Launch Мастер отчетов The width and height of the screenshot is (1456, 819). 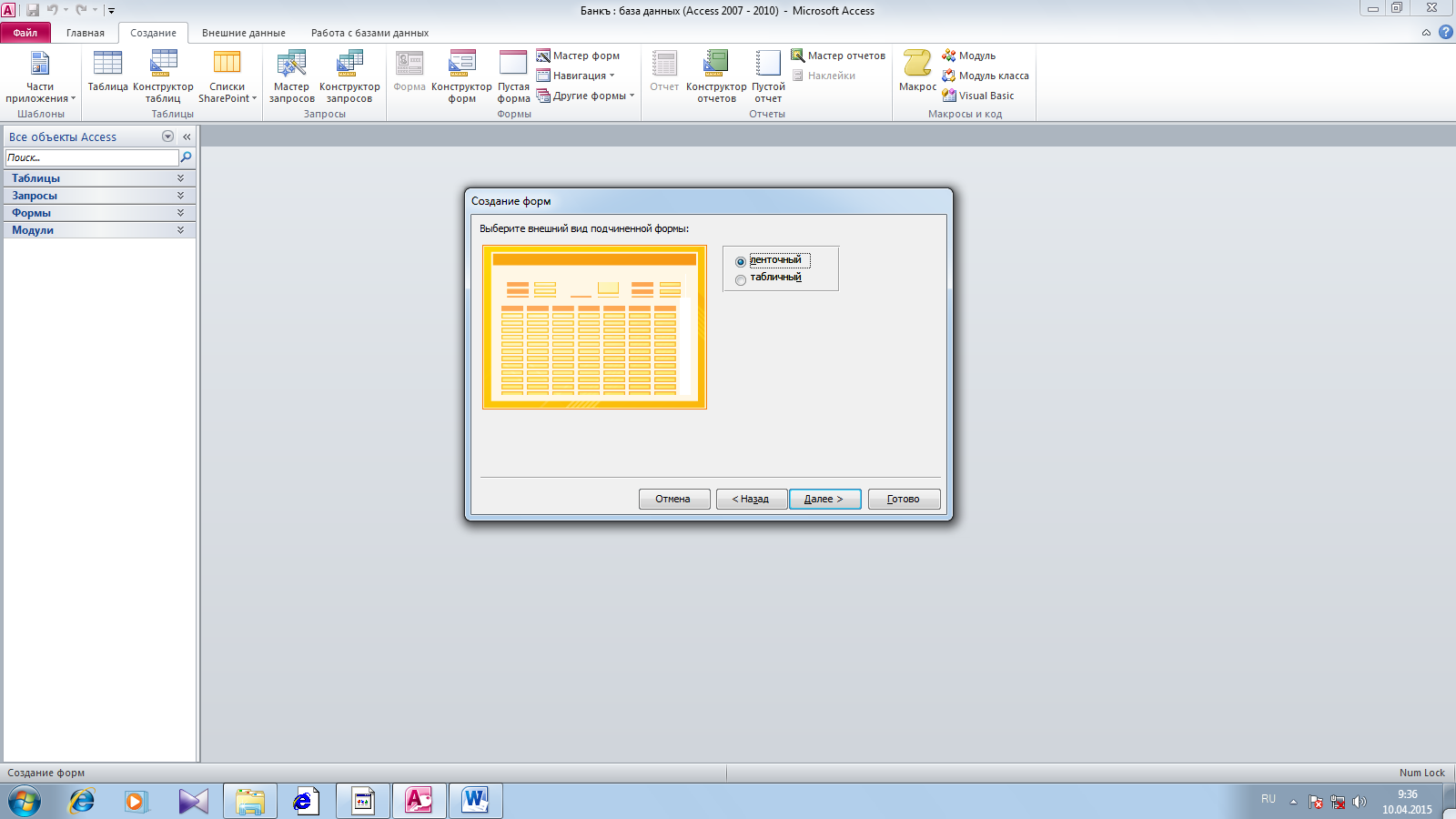(x=838, y=56)
